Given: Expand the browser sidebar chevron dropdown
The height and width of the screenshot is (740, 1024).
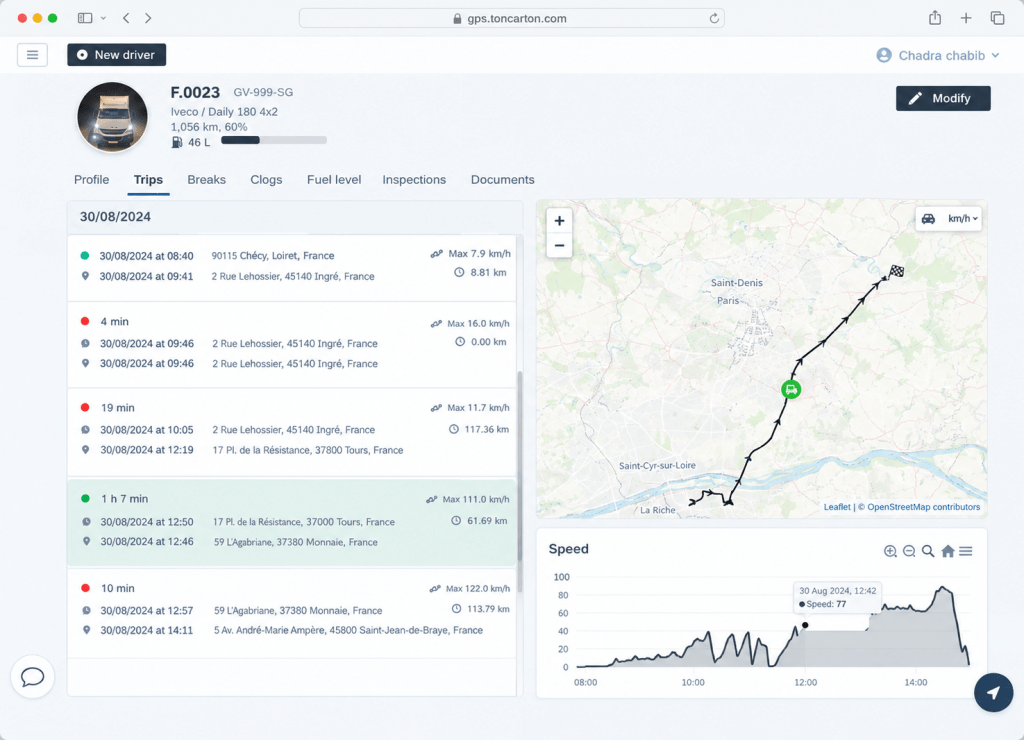Looking at the screenshot, I should pyautogui.click(x=103, y=18).
